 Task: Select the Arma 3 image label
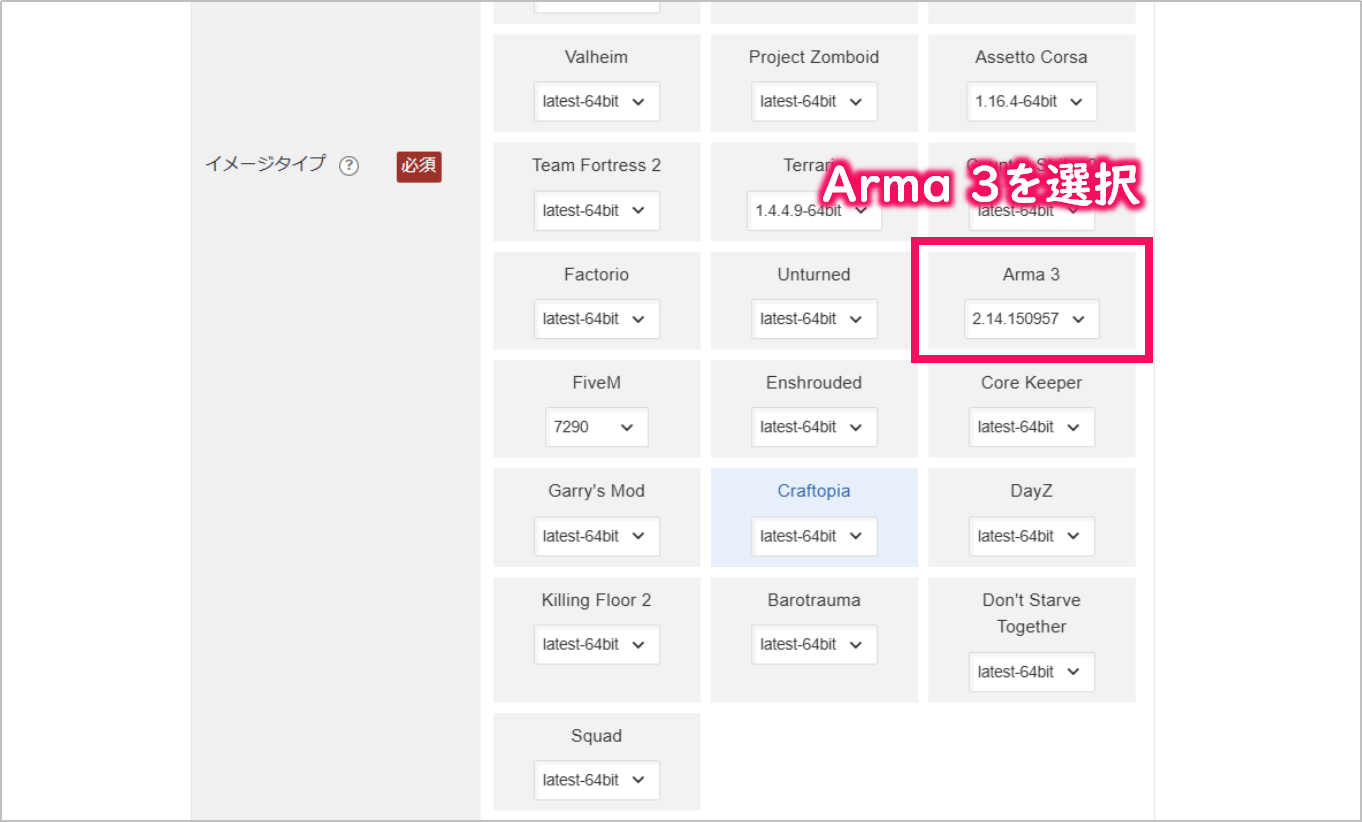pos(1031,274)
